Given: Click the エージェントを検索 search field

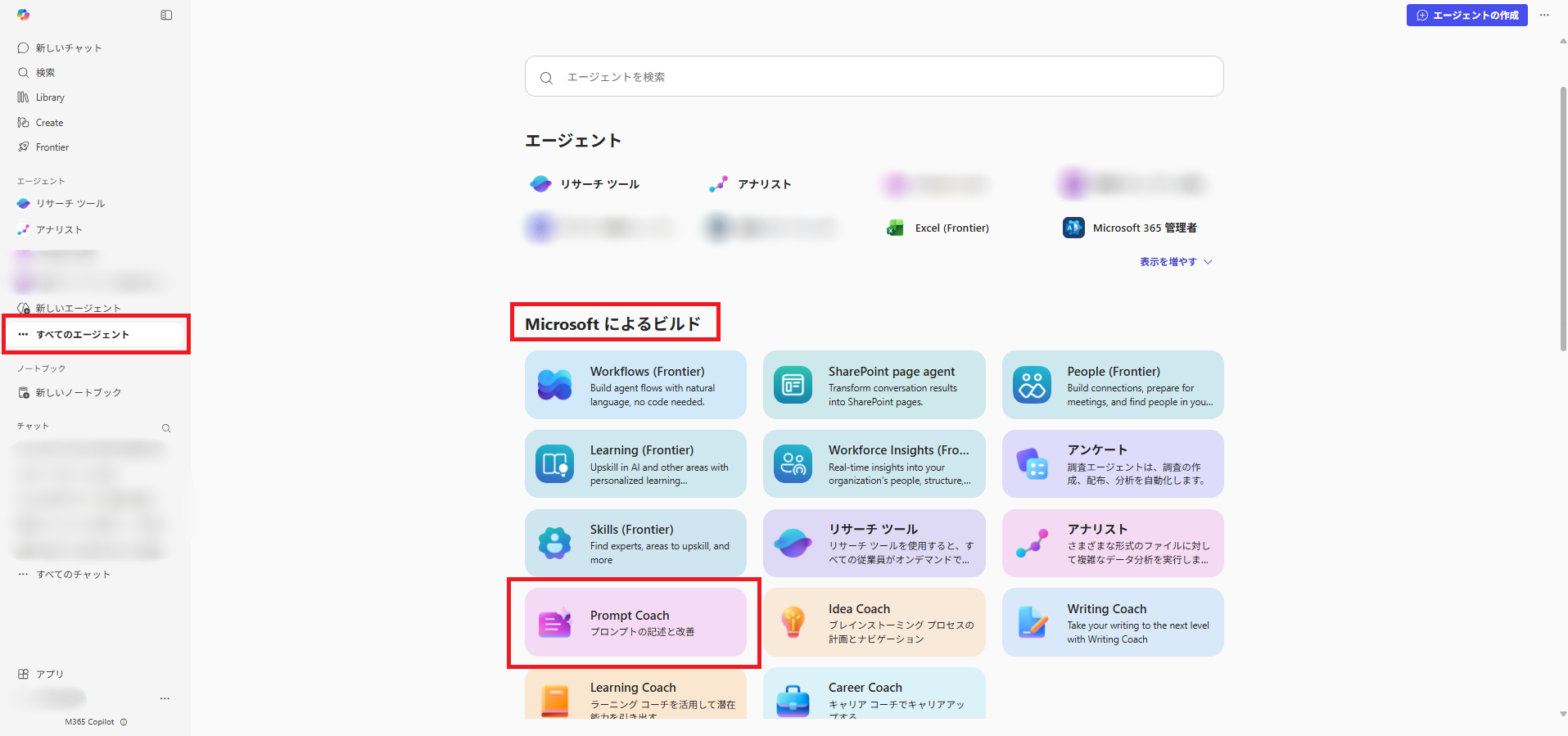Looking at the screenshot, I should click(874, 76).
